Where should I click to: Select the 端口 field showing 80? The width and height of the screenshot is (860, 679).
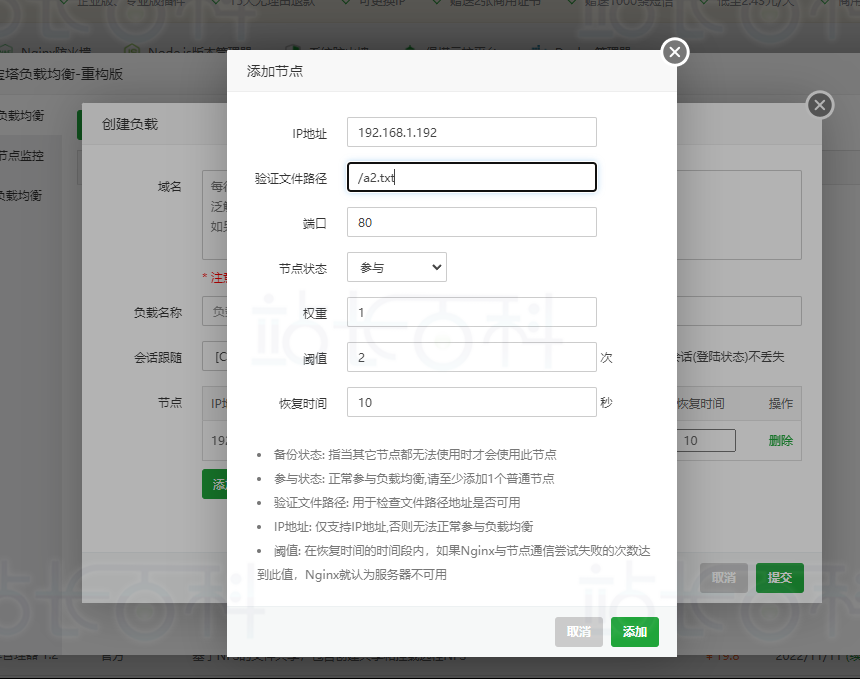(x=471, y=222)
